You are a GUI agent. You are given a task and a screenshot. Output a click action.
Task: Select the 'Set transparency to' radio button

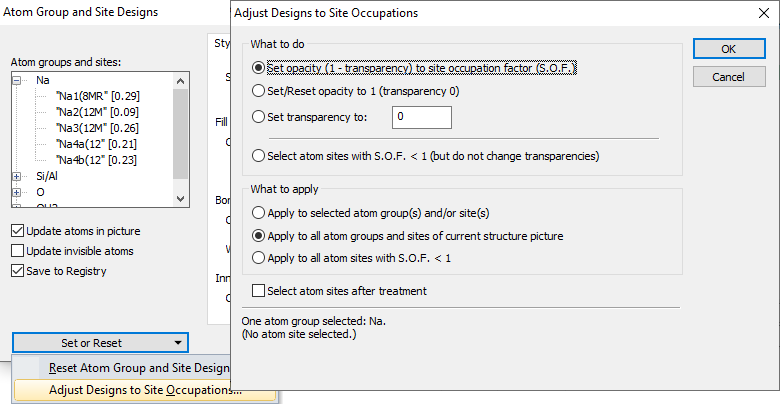pyautogui.click(x=260, y=117)
